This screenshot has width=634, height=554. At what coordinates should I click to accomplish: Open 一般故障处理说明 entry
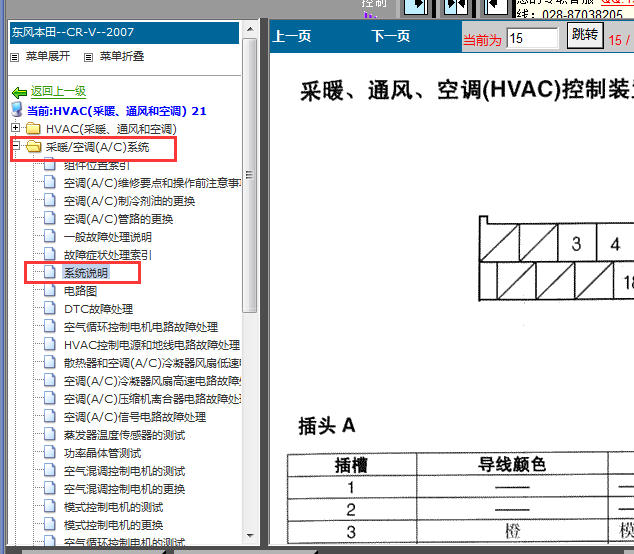click(108, 237)
